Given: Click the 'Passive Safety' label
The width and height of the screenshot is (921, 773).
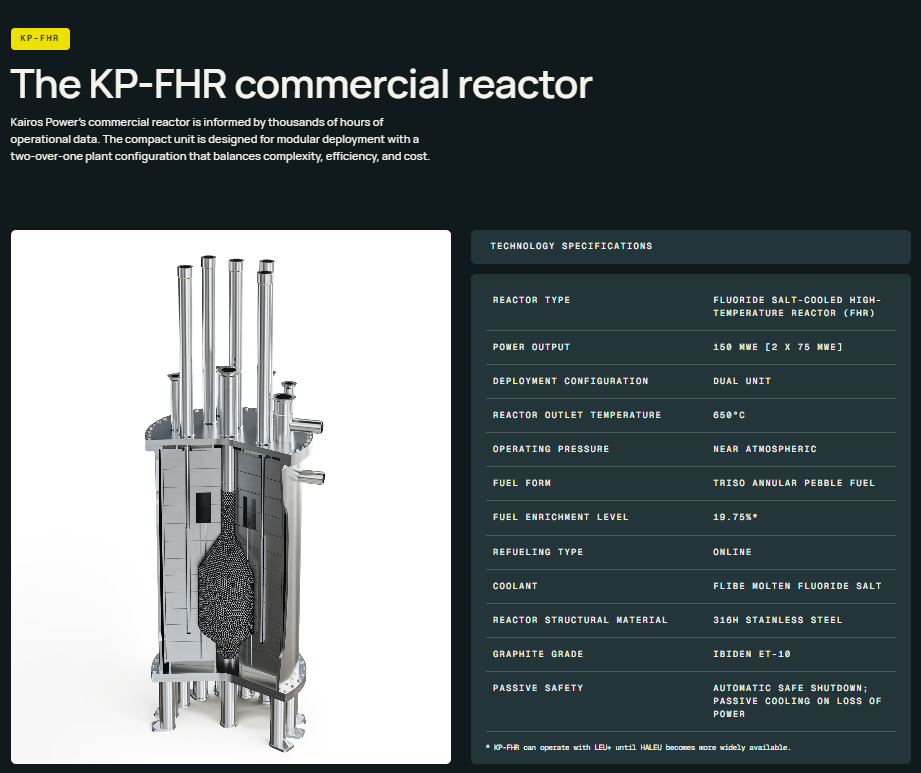Looking at the screenshot, I should 538,688.
